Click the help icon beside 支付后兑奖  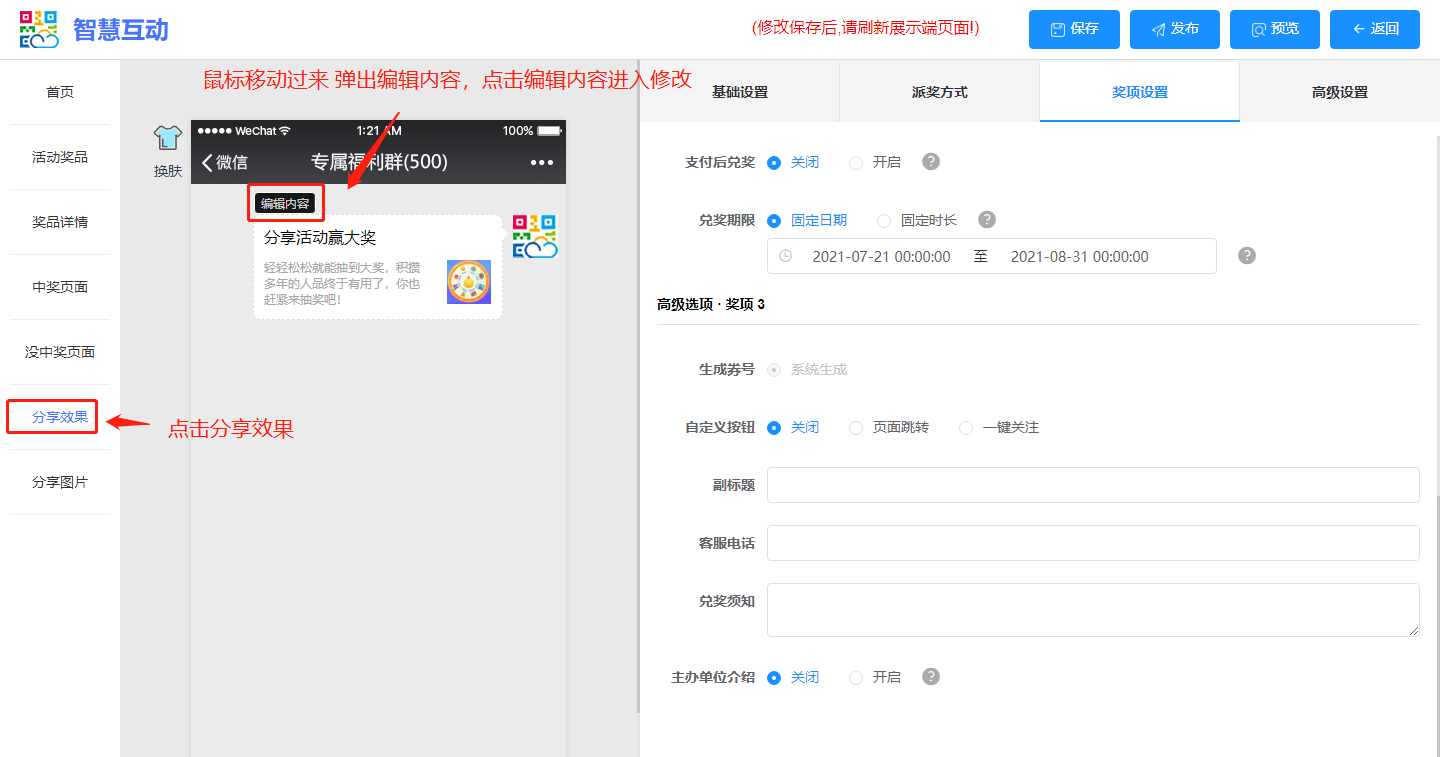[931, 162]
